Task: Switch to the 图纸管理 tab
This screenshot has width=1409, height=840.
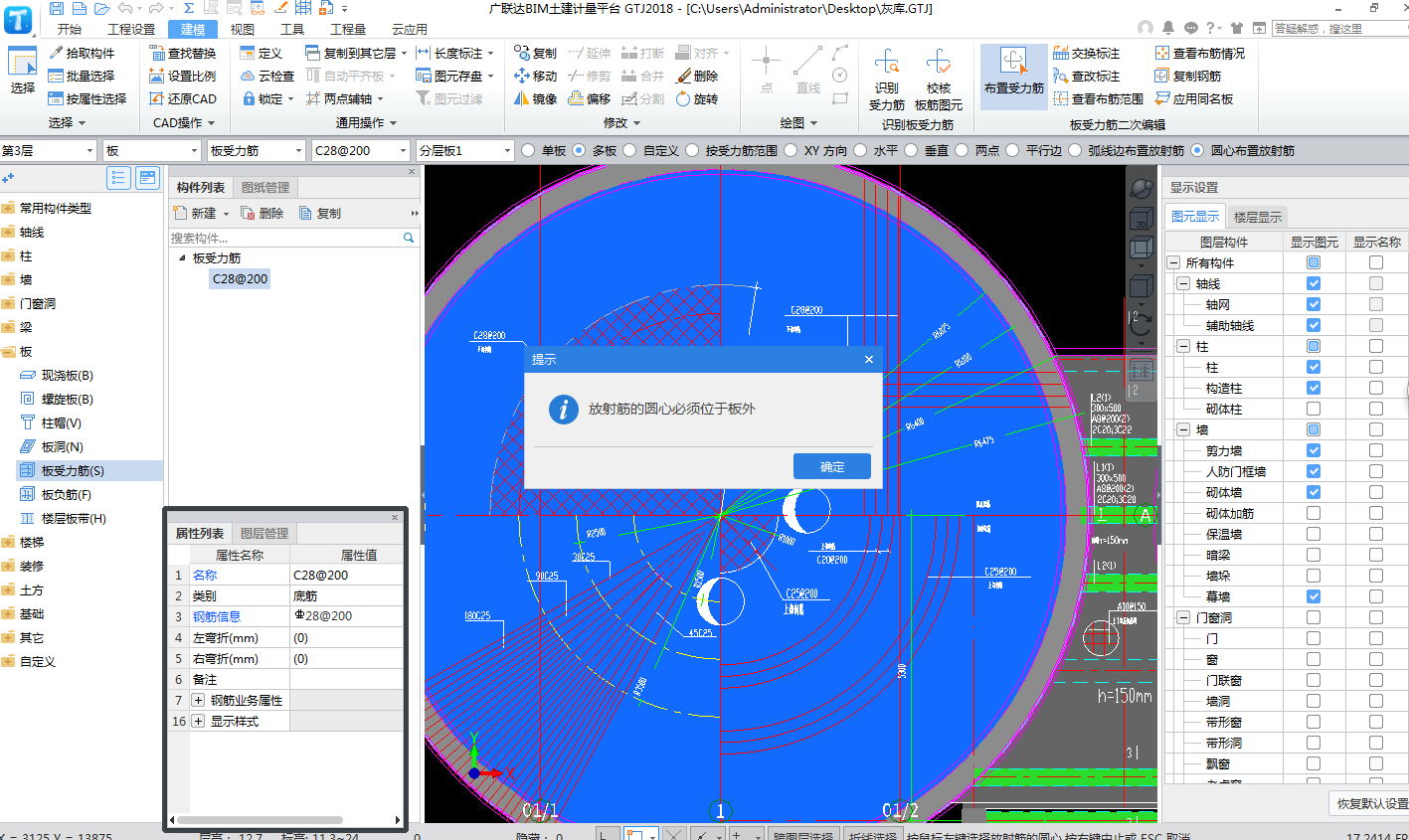Action: (265, 187)
